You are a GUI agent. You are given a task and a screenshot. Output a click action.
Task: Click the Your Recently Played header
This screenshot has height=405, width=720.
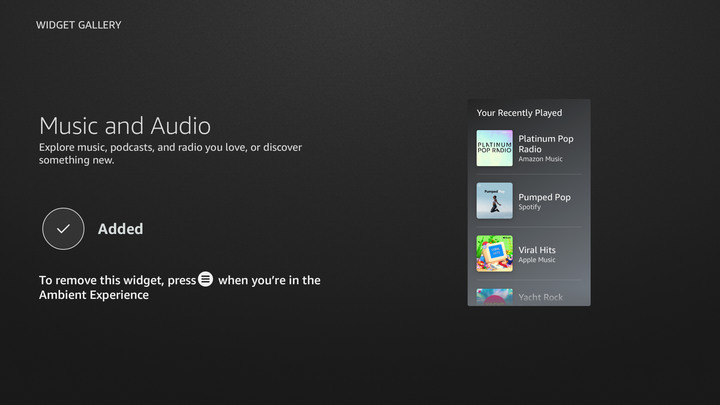tap(519, 113)
